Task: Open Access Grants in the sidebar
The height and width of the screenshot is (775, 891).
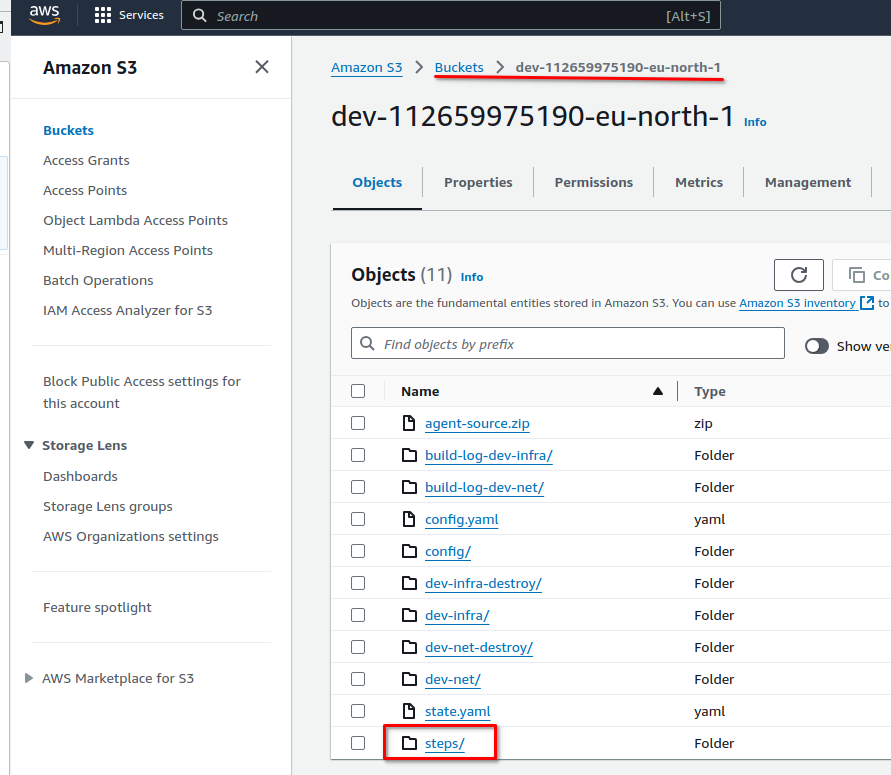Action: click(x=86, y=160)
